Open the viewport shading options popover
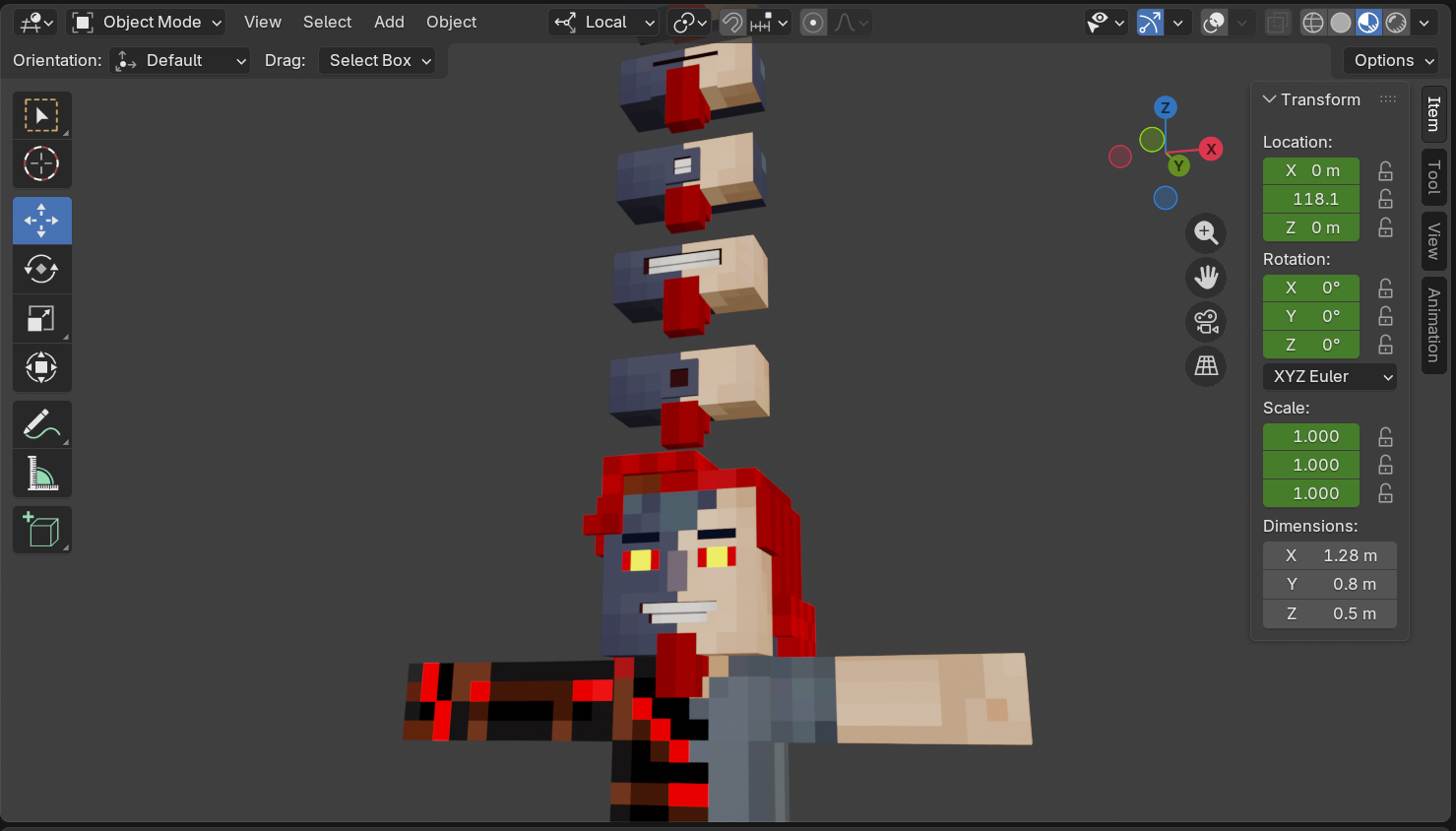Screen dimensions: 1456x831 point(1424,23)
